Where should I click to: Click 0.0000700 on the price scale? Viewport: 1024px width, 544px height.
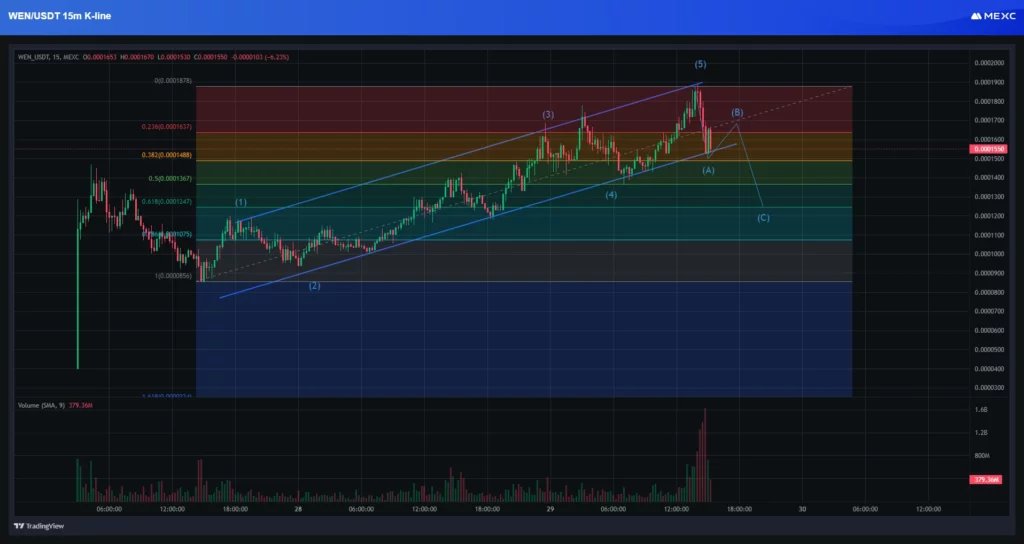(989, 312)
